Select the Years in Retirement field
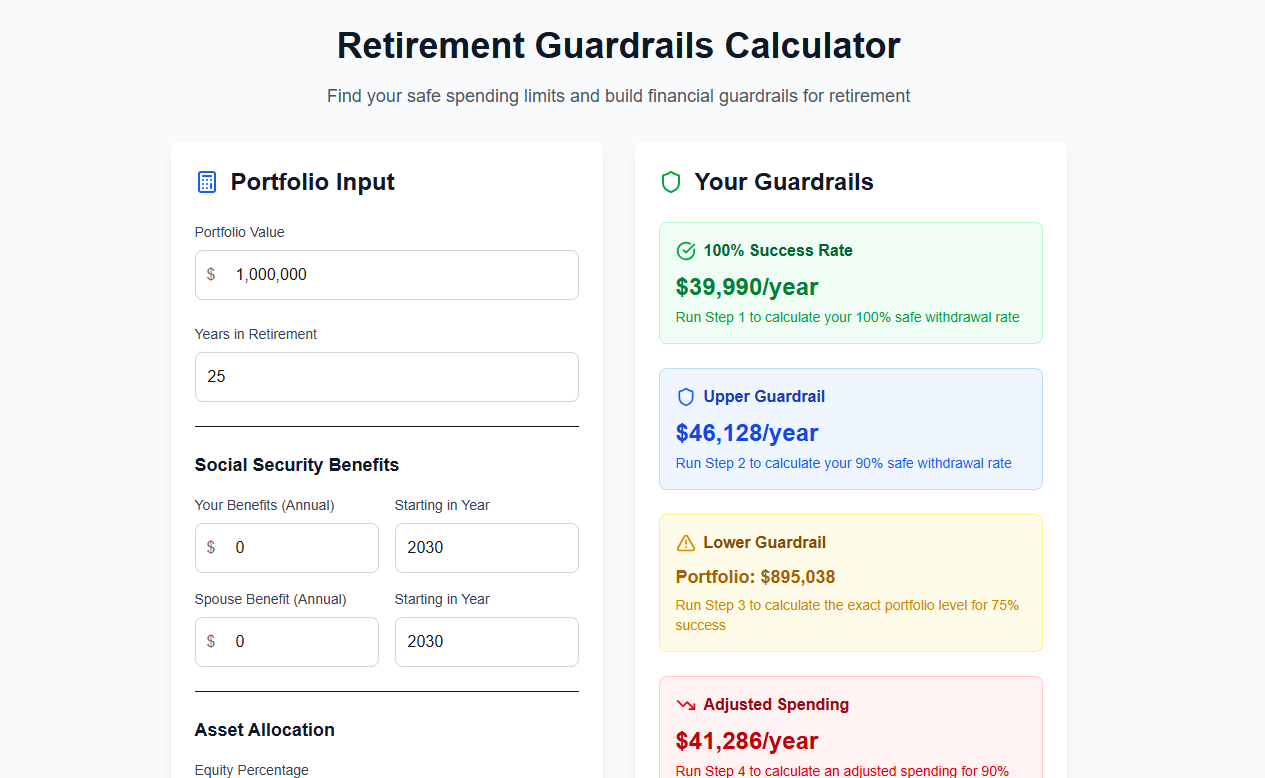 [386, 377]
